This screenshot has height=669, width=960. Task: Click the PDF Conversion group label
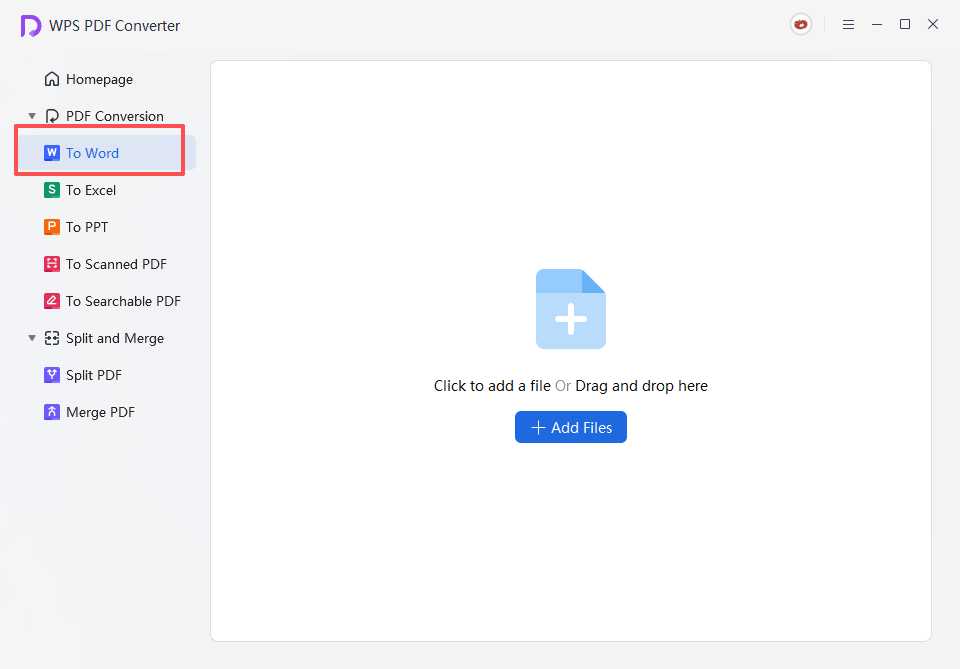click(x=114, y=116)
